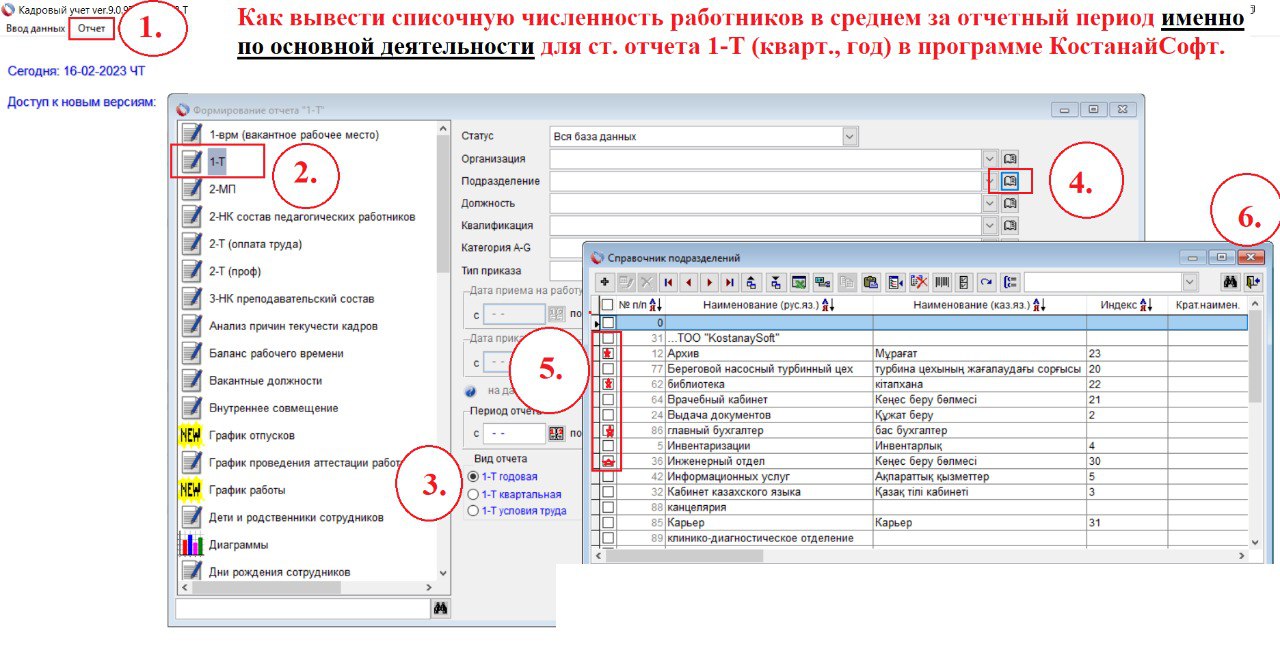Open the Должность dropdown list

(990, 203)
